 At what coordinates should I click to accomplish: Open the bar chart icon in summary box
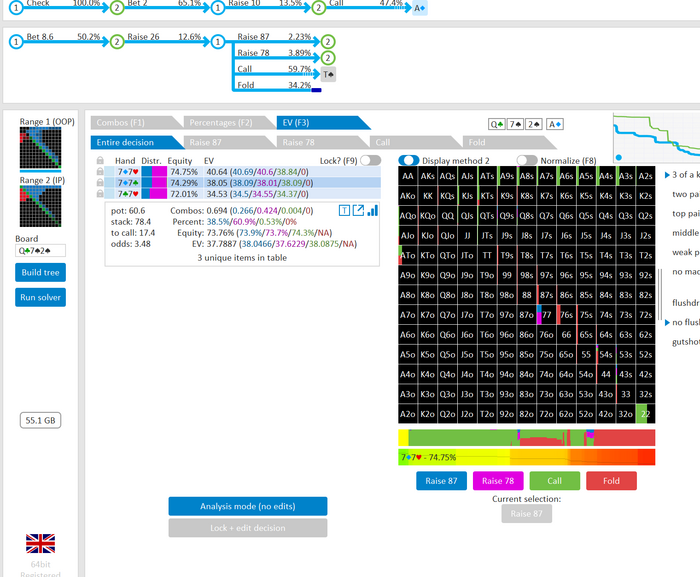click(372, 210)
